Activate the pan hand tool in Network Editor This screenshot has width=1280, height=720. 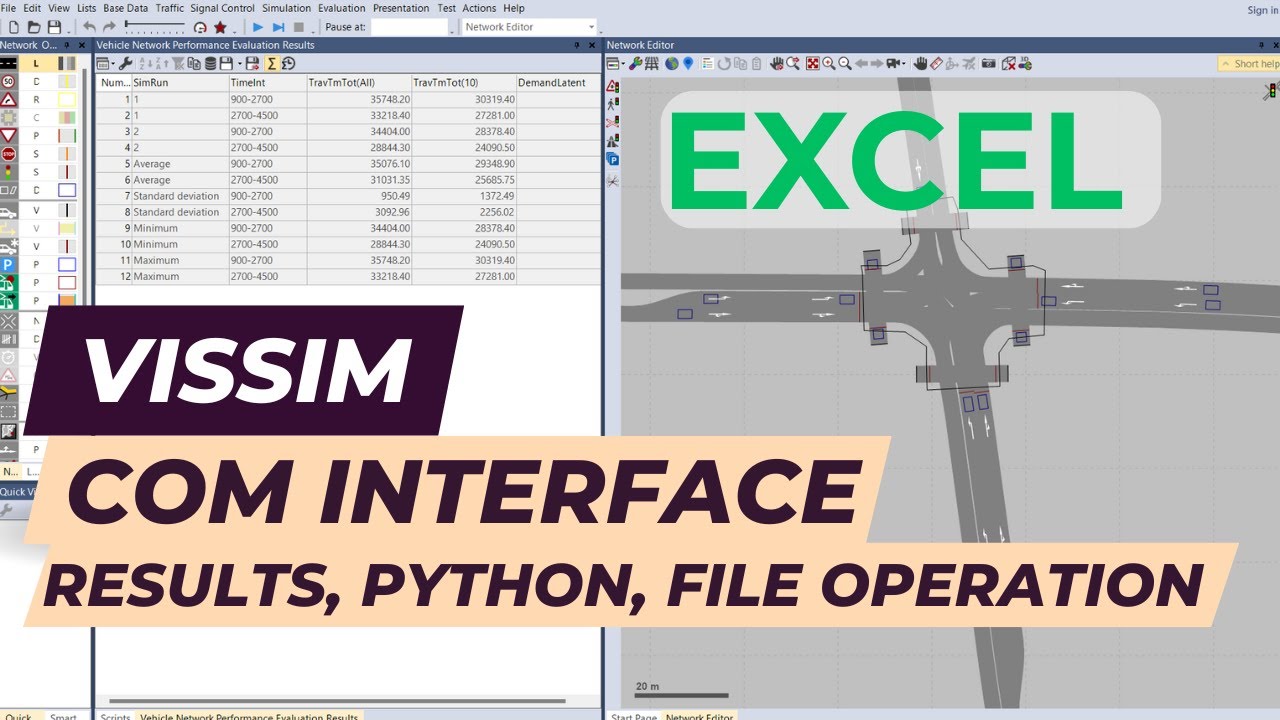point(919,64)
